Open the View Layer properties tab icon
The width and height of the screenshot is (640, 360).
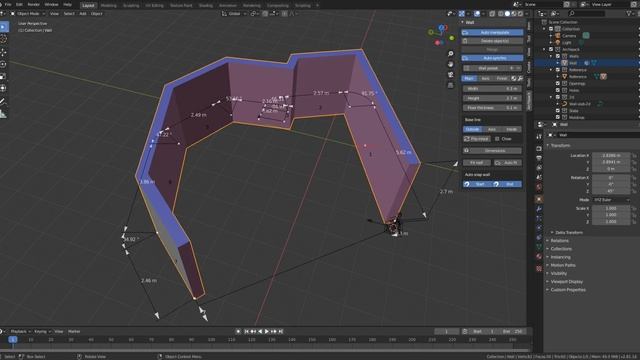point(539,168)
